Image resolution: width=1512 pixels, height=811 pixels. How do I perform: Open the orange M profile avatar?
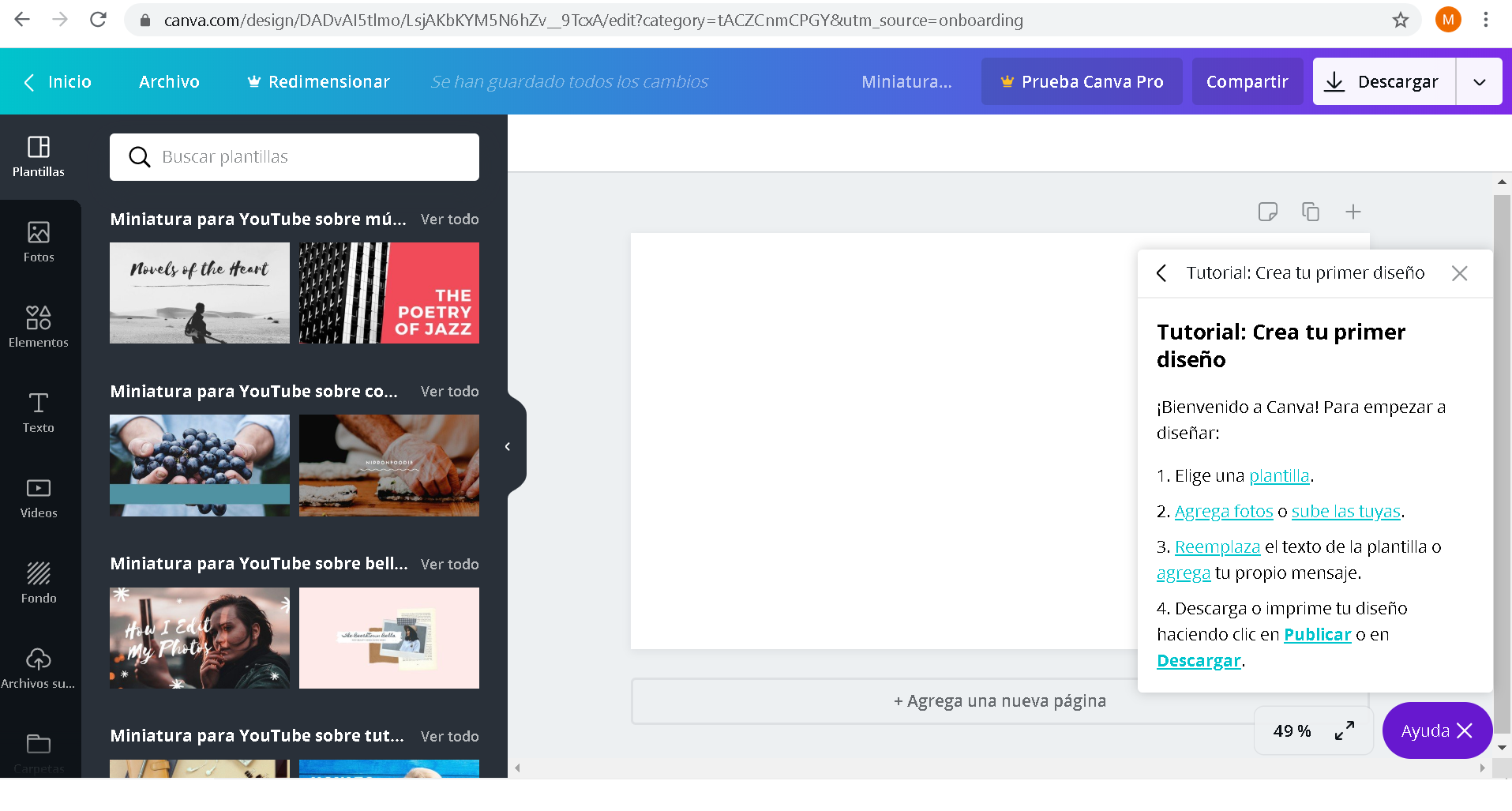[x=1448, y=20]
